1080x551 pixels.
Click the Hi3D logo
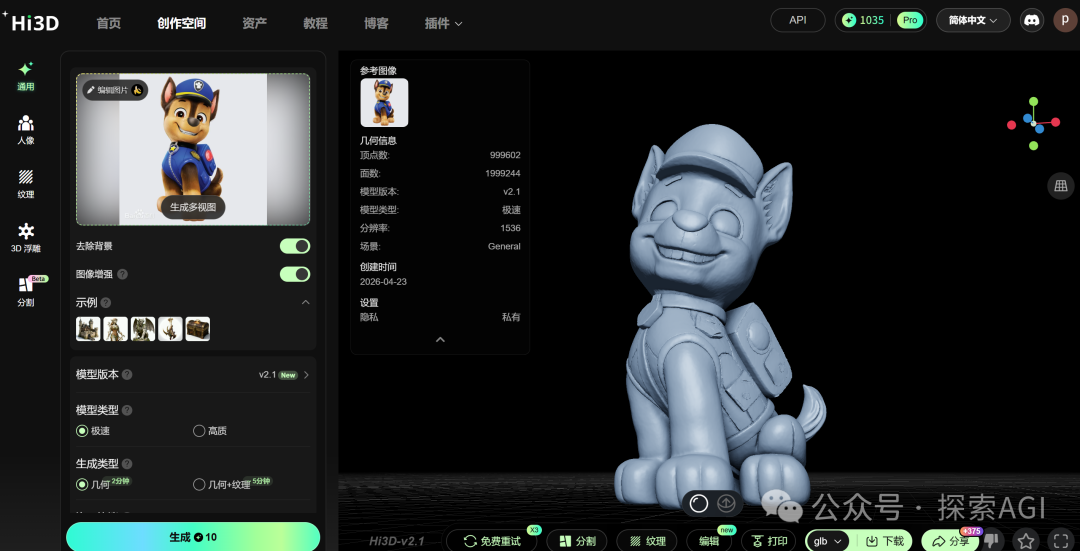tap(34, 22)
